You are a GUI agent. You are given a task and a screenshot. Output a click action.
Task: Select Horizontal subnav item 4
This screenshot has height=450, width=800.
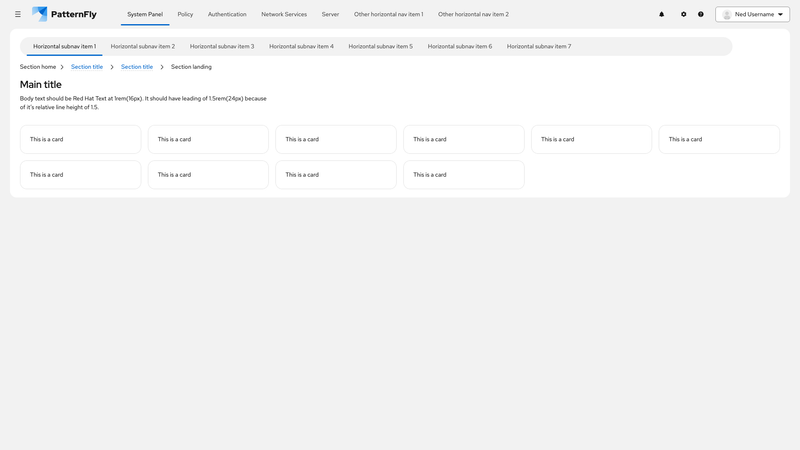(x=302, y=46)
